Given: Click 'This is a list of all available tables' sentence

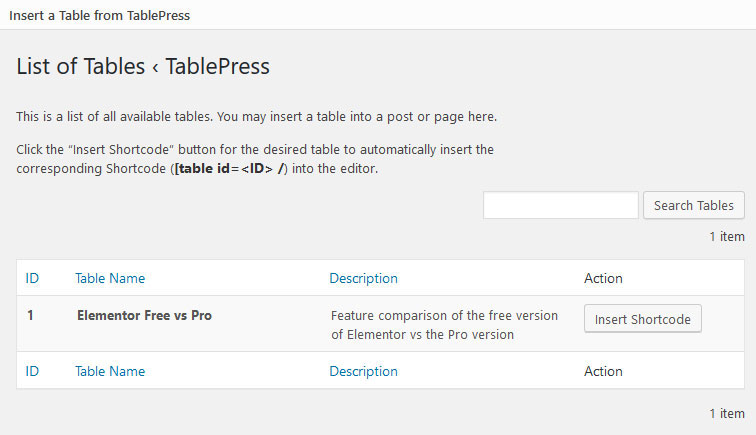Looking at the screenshot, I should (x=256, y=116).
